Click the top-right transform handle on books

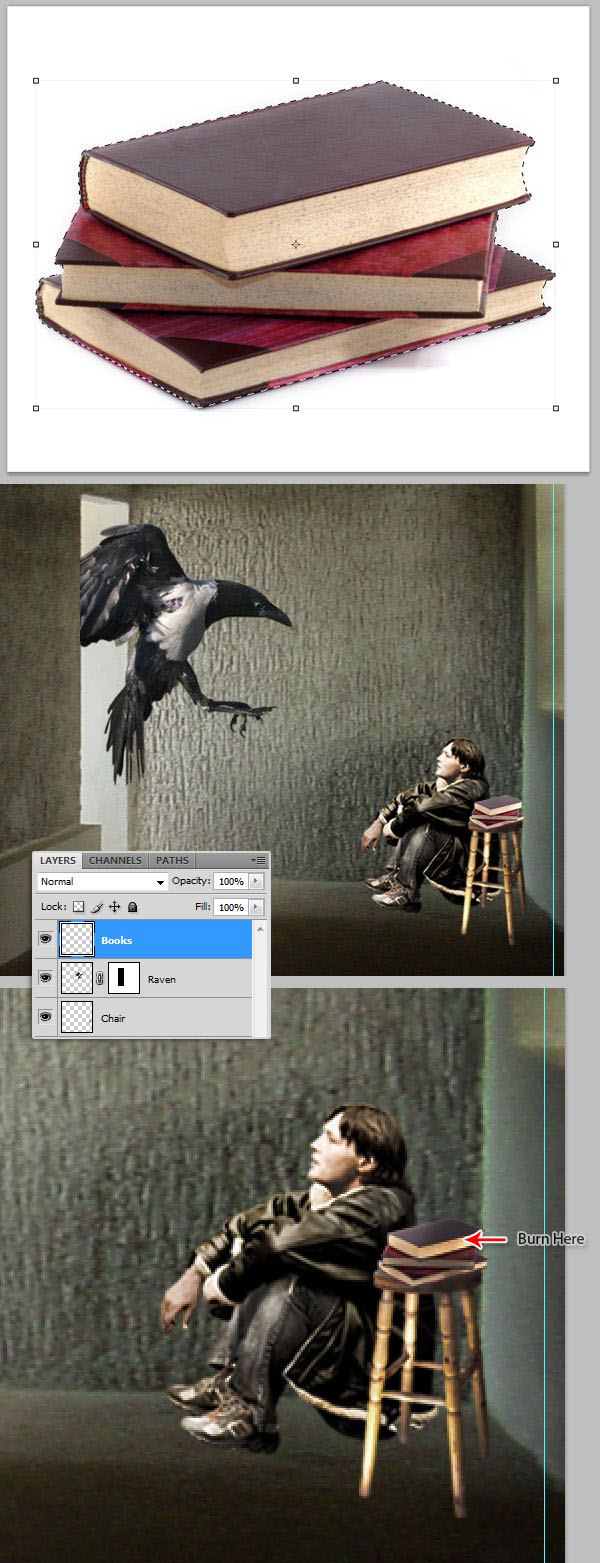pos(556,81)
